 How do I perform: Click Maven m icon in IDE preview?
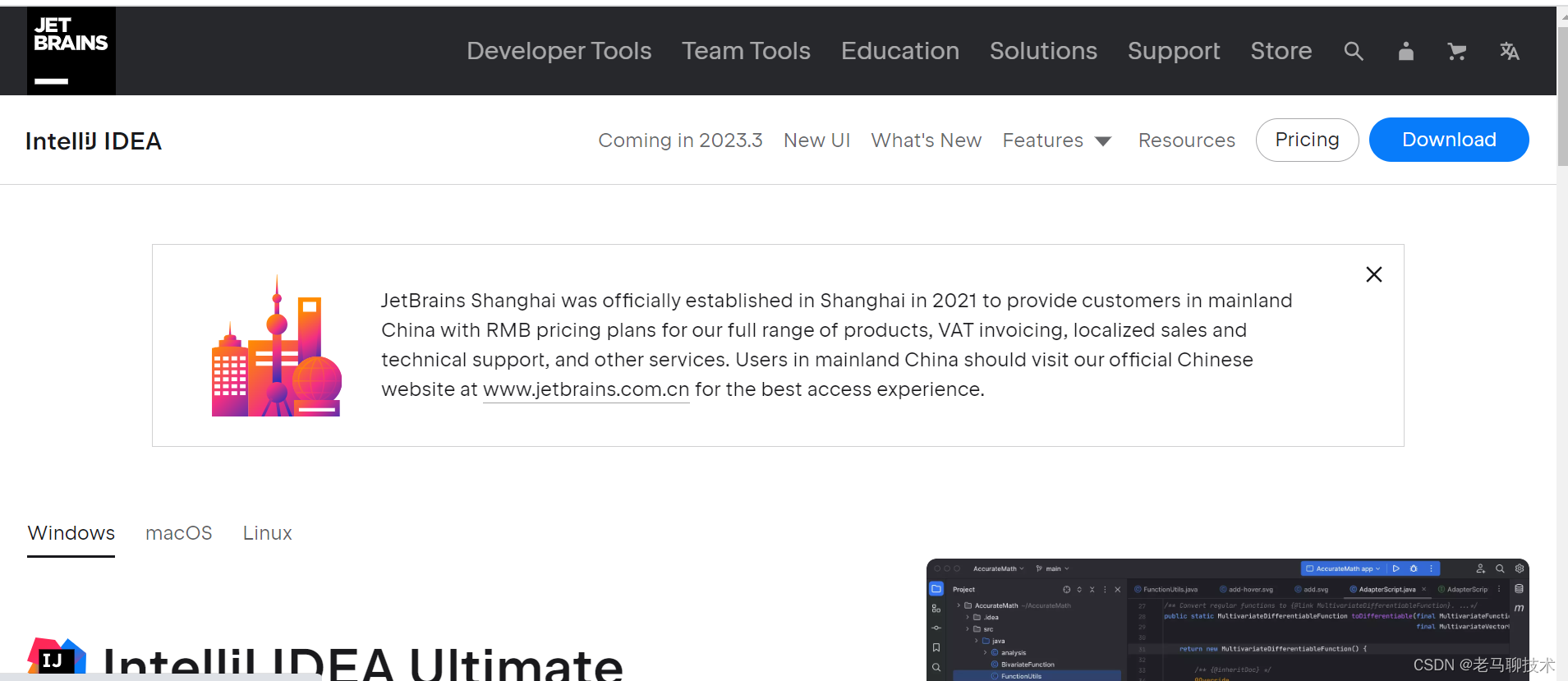(1520, 608)
